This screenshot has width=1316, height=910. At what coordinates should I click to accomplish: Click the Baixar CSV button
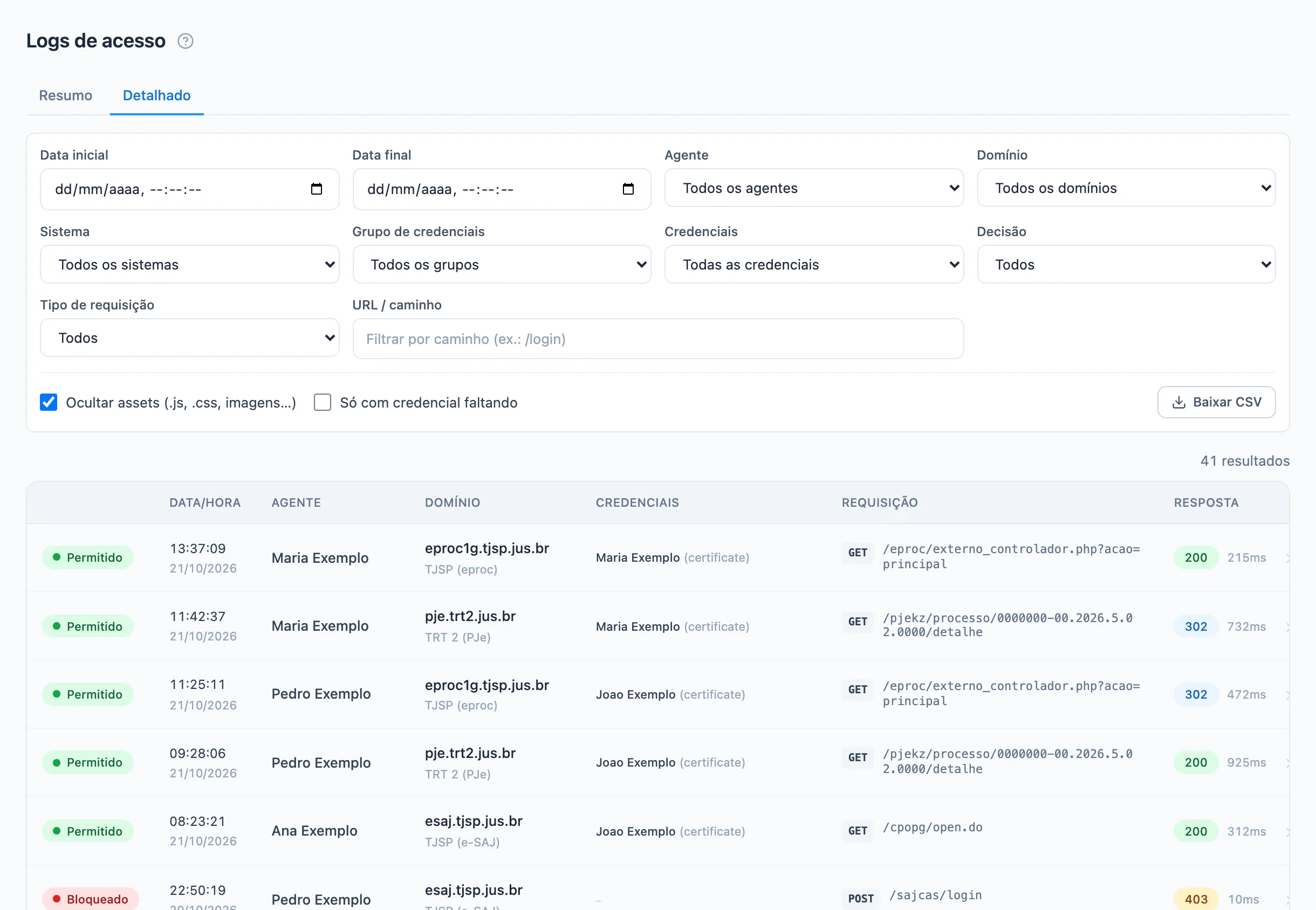click(1216, 403)
